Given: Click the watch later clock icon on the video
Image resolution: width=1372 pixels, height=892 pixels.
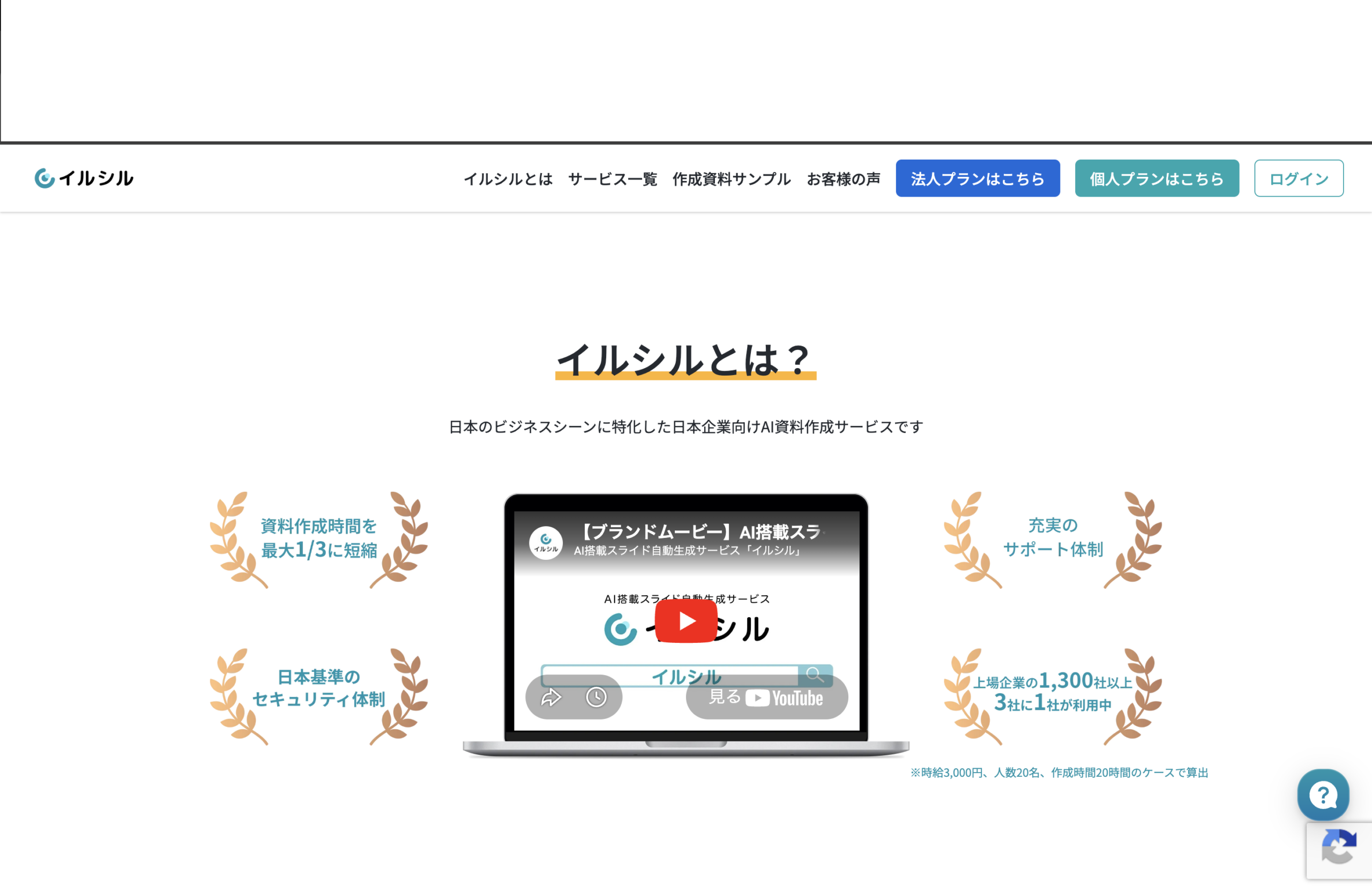Looking at the screenshot, I should point(596,697).
